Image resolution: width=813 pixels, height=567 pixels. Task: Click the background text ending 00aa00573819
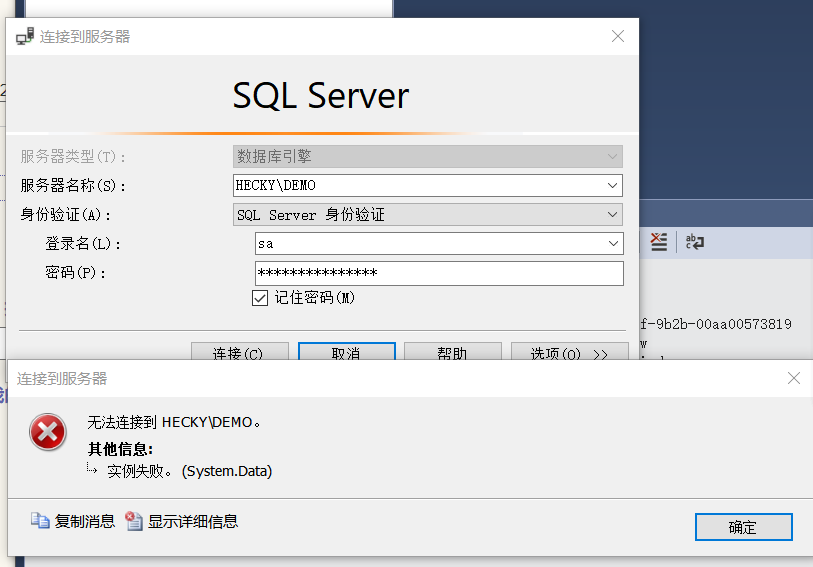point(716,324)
